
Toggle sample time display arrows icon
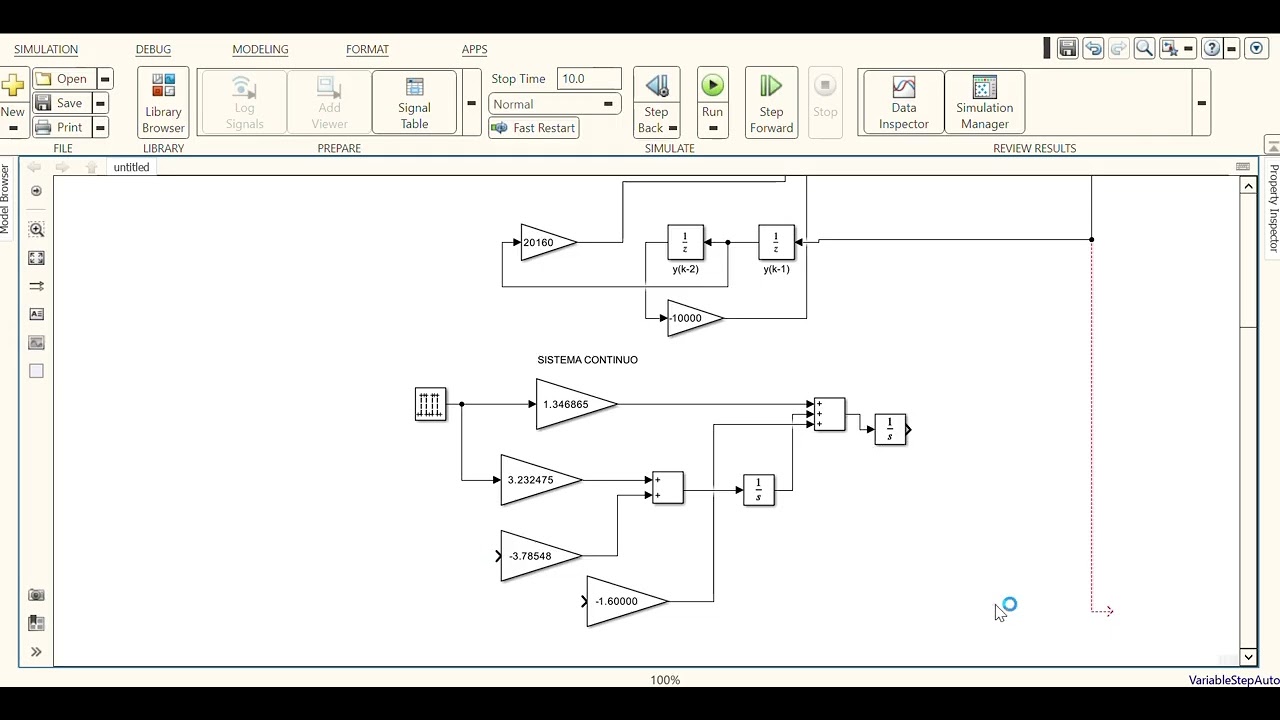pos(37,286)
